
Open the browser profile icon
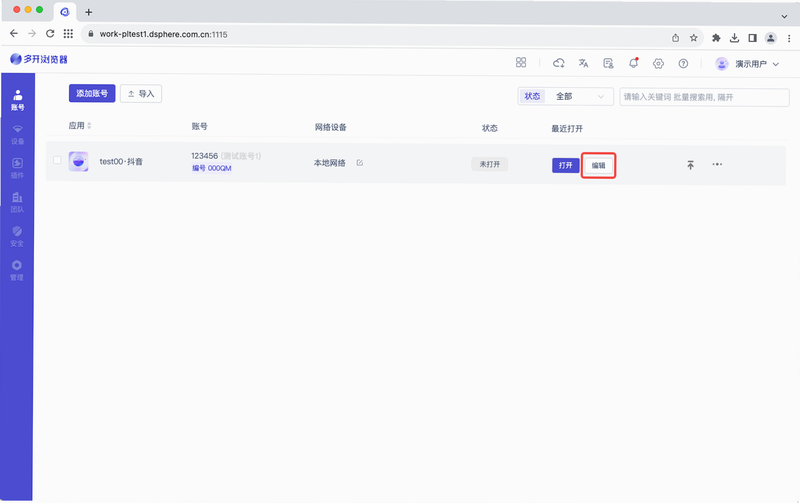[x=770, y=38]
